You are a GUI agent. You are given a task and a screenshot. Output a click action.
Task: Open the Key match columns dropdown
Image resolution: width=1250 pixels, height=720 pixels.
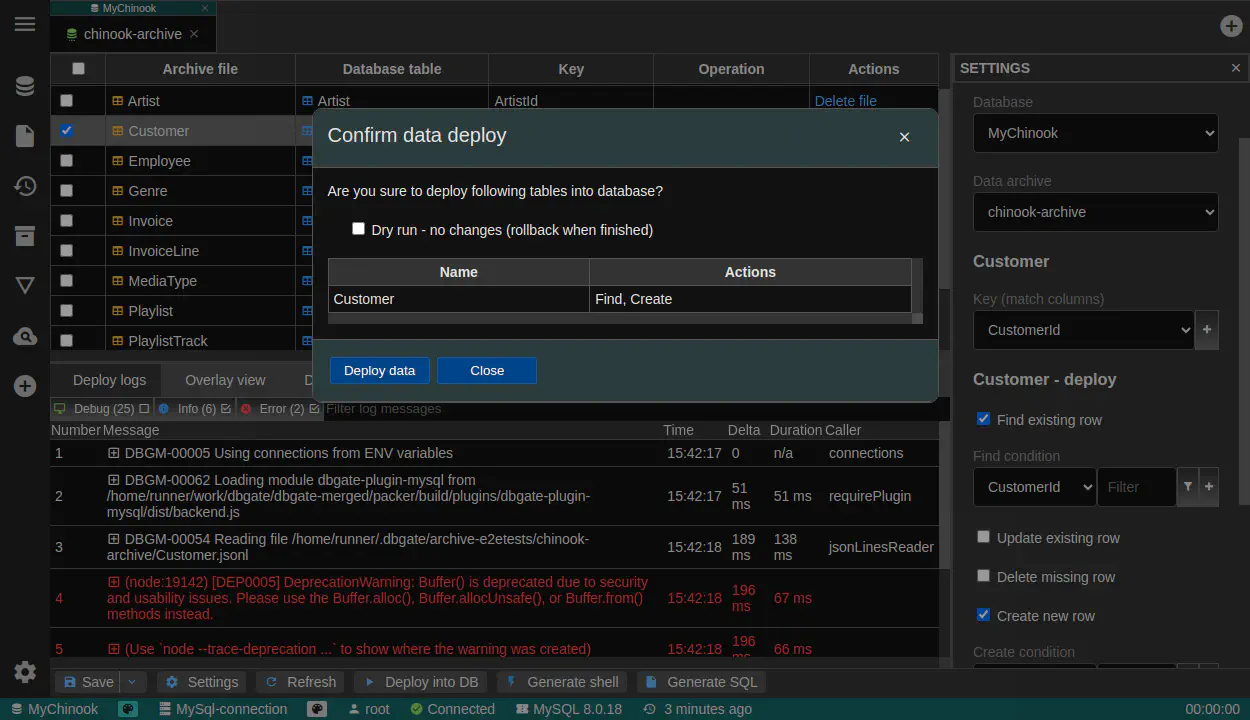point(1084,330)
